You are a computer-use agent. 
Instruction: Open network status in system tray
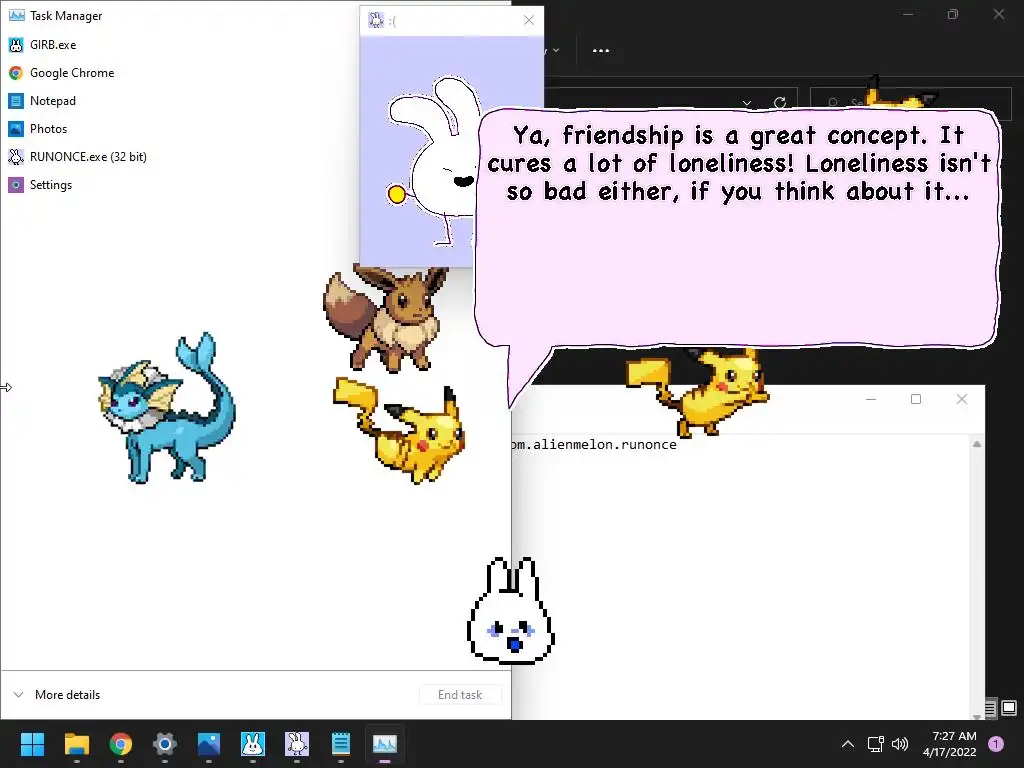(x=875, y=744)
